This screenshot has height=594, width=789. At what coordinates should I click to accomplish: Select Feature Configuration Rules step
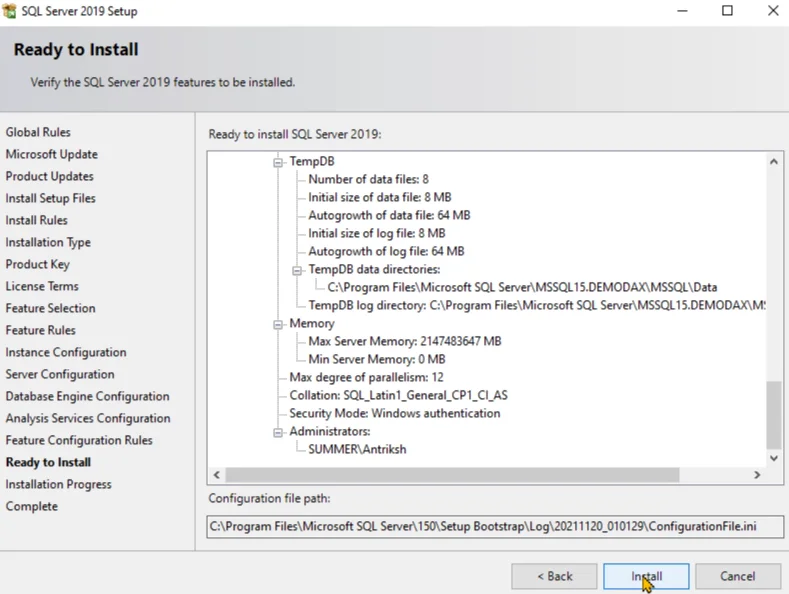point(79,440)
